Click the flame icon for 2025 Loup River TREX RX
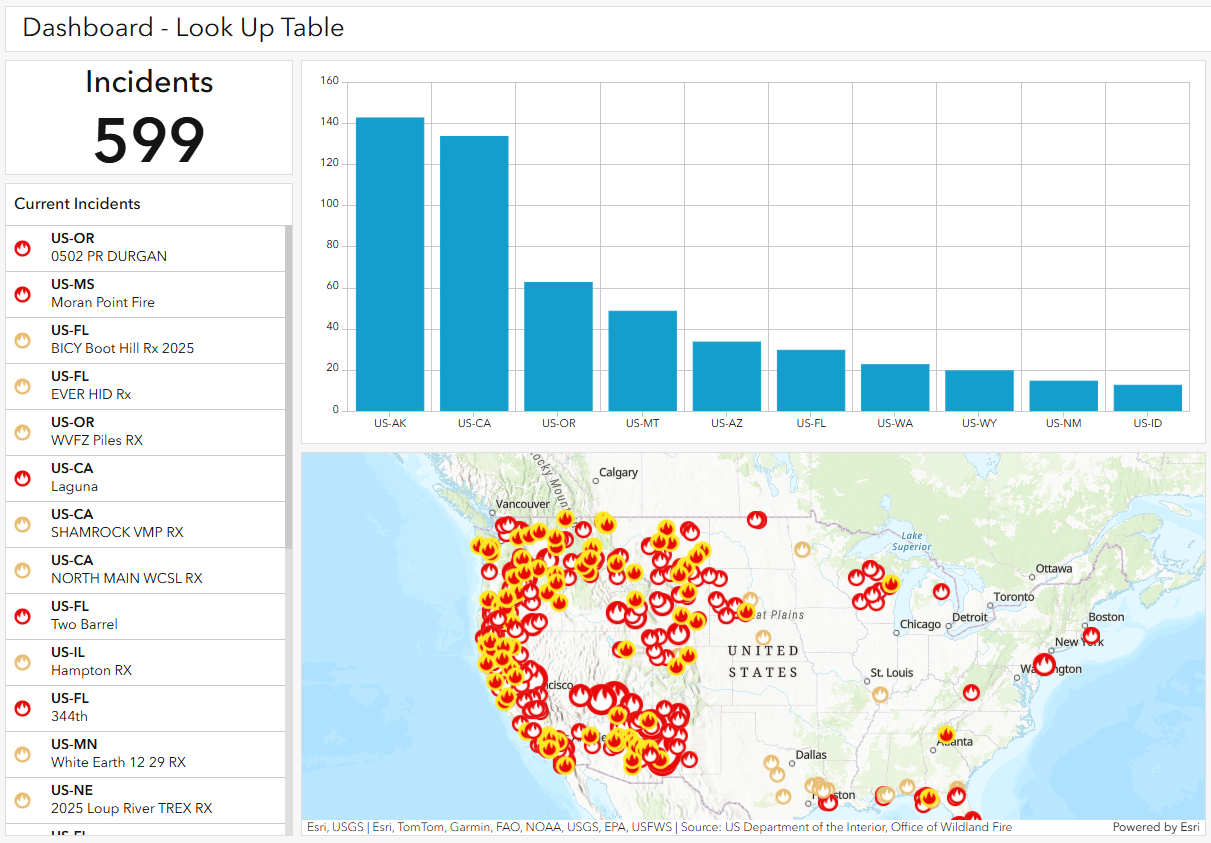Viewport: 1211px width, 843px height. [x=22, y=799]
